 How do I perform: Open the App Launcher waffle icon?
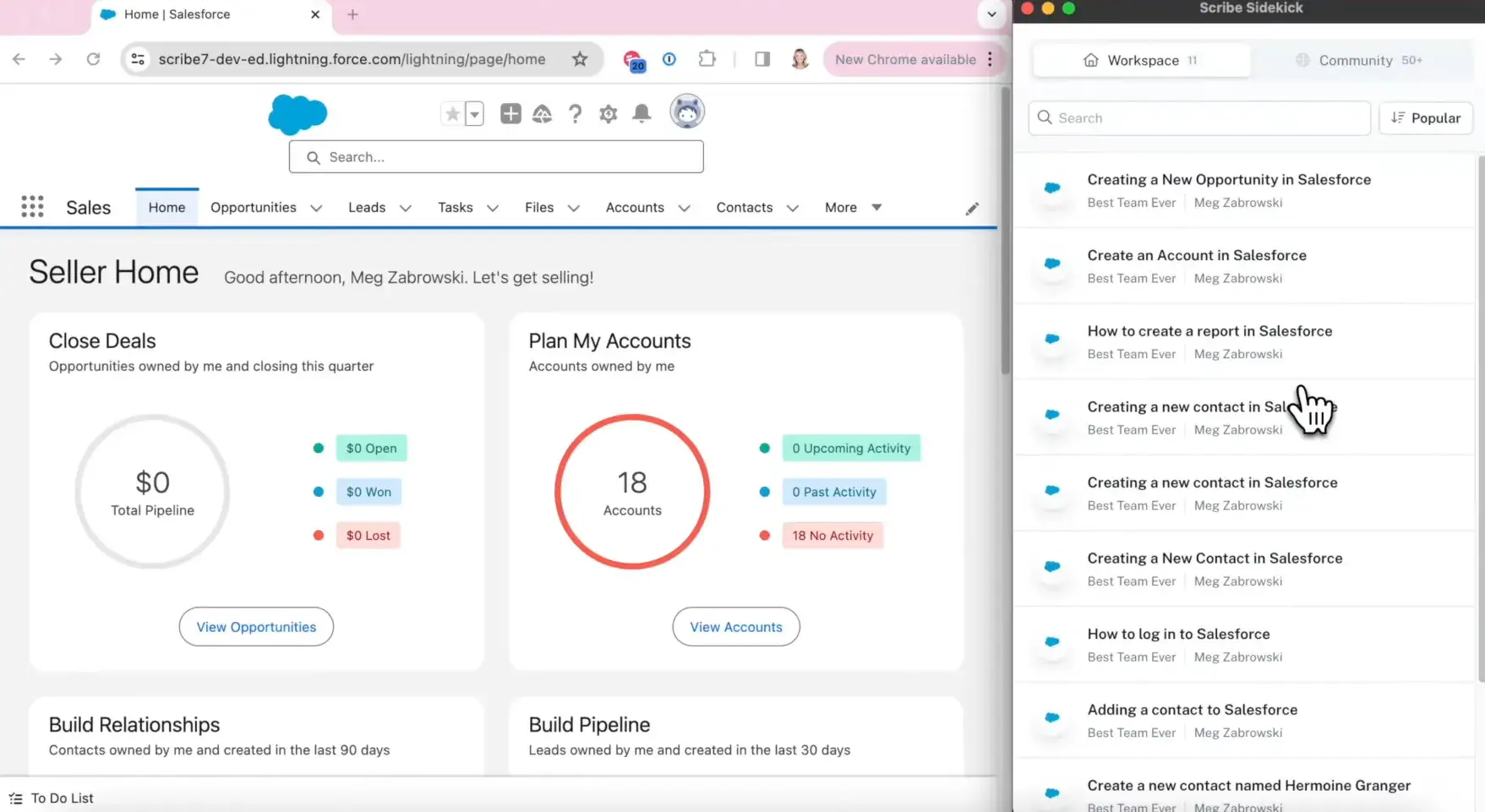pyautogui.click(x=31, y=206)
